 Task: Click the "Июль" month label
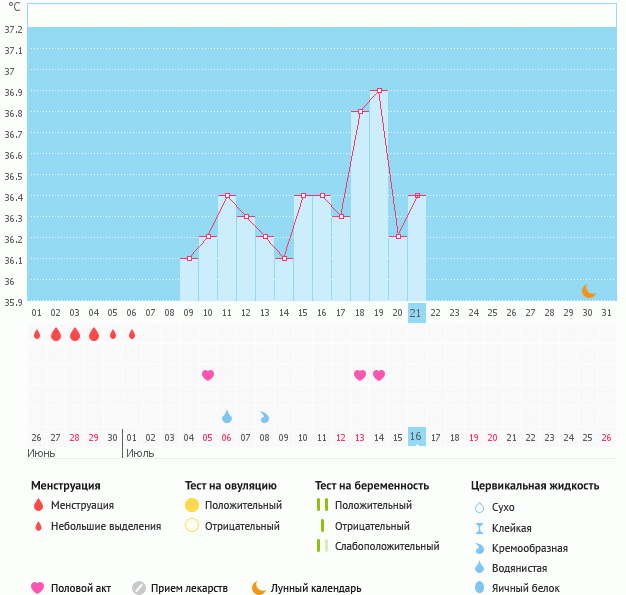pos(140,453)
